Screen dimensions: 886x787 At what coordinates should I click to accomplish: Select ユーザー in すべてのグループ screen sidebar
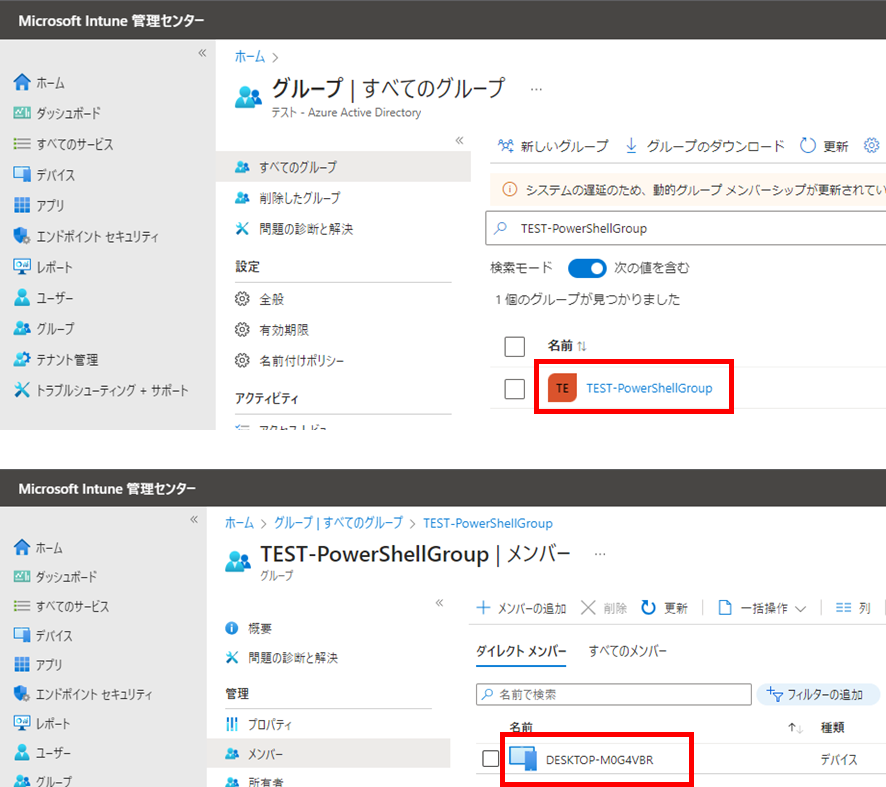pyautogui.click(x=44, y=298)
